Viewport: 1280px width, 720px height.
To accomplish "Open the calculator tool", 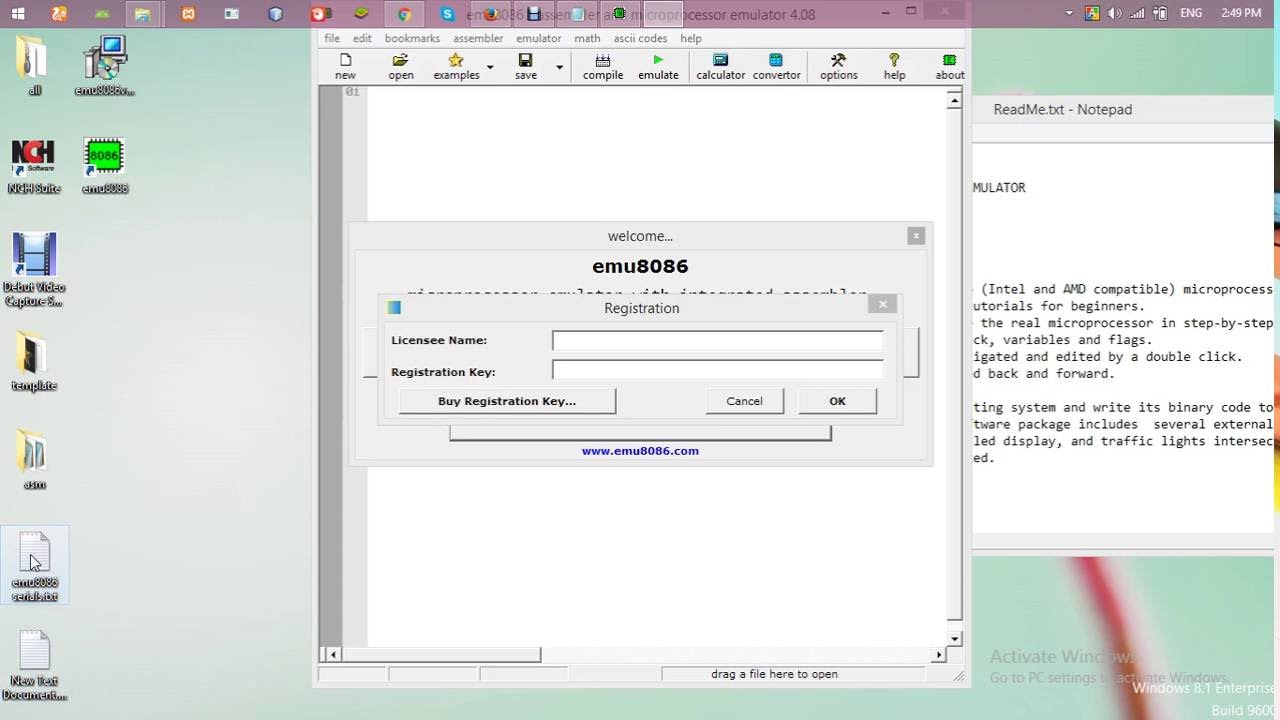I will pyautogui.click(x=721, y=67).
